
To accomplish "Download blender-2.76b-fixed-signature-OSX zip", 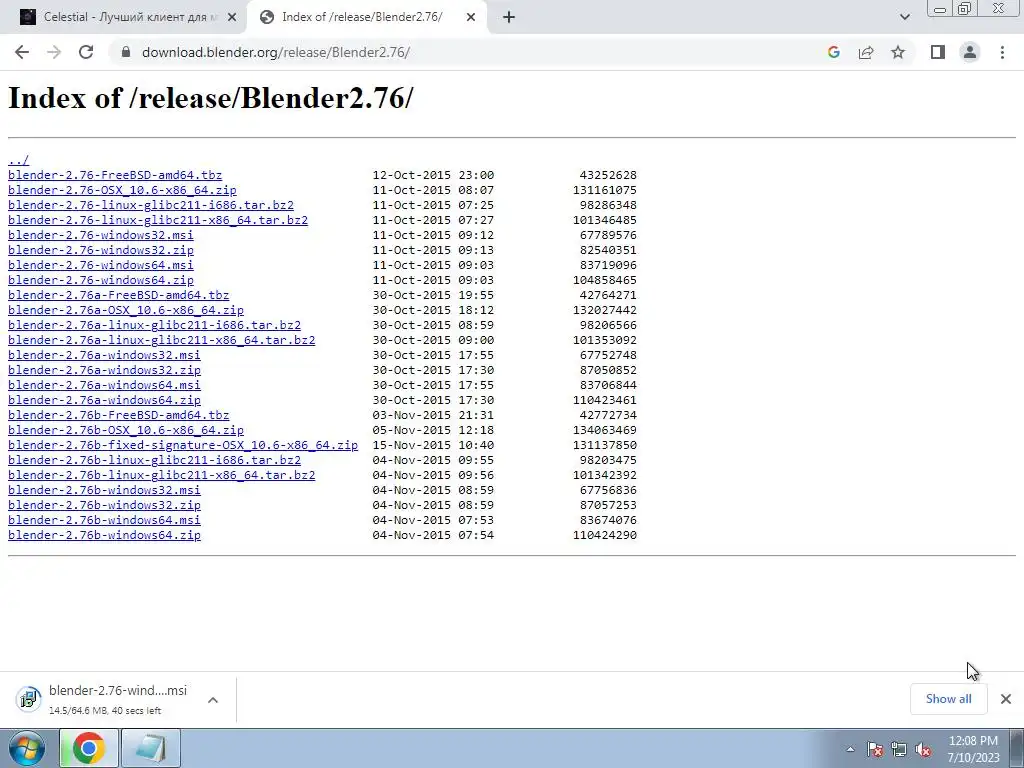I will [183, 445].
